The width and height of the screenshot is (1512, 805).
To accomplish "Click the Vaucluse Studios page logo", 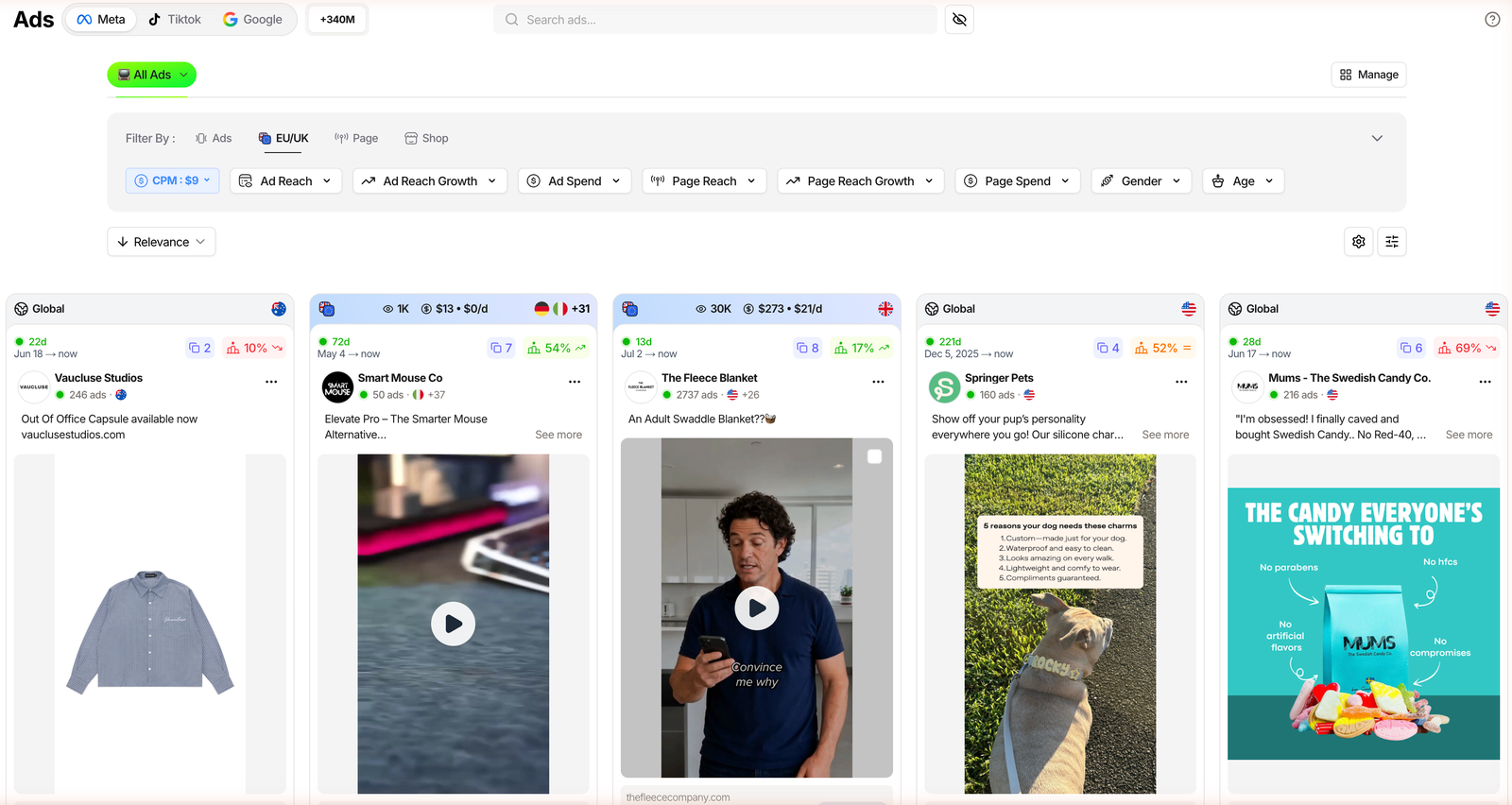I will click(34, 386).
